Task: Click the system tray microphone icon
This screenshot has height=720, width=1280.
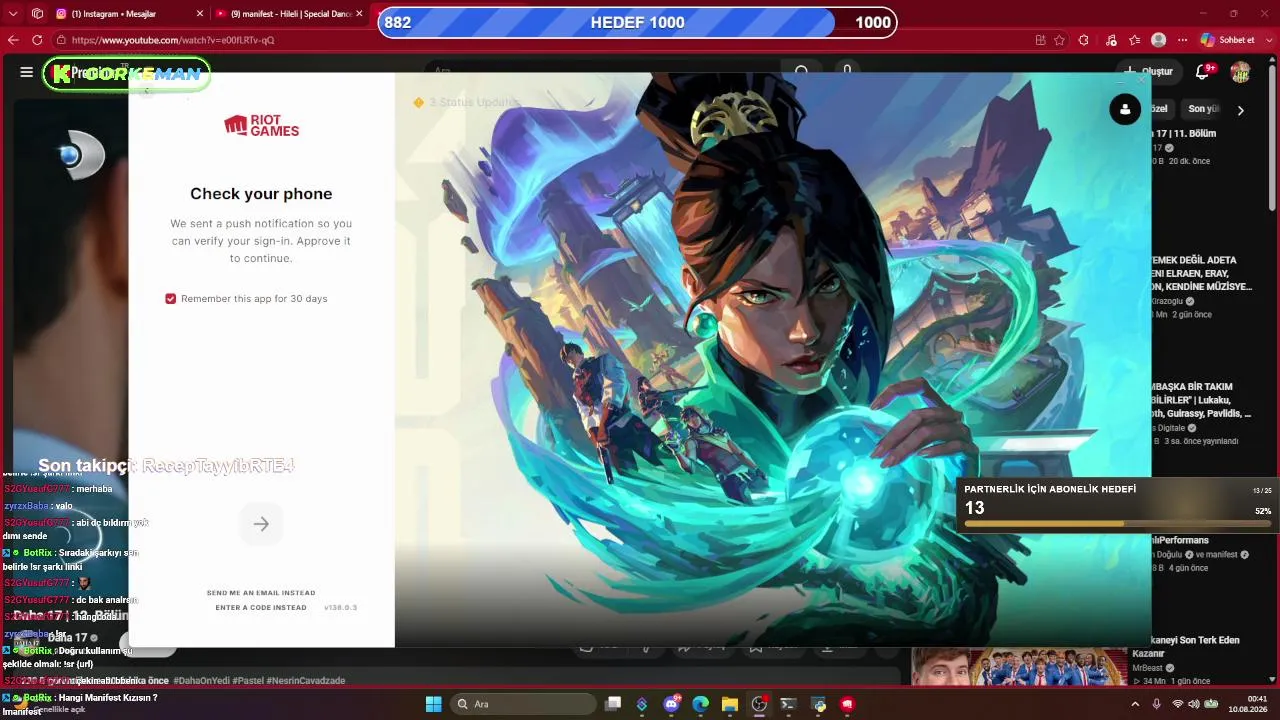Action: (1157, 704)
